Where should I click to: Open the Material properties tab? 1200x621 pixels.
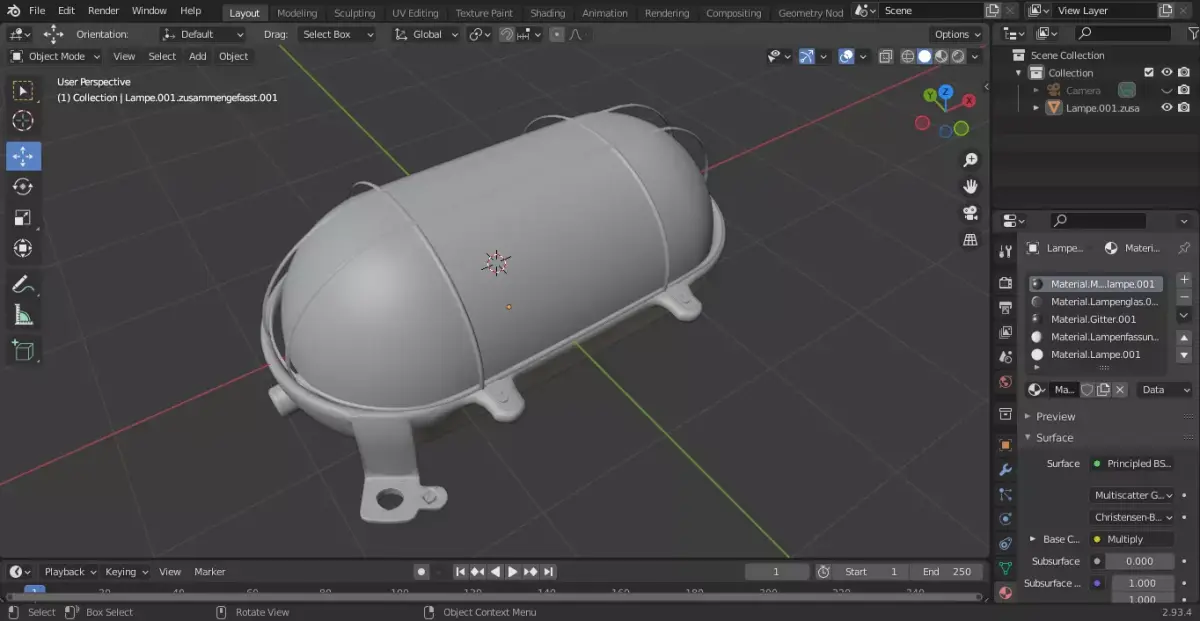[1006, 593]
